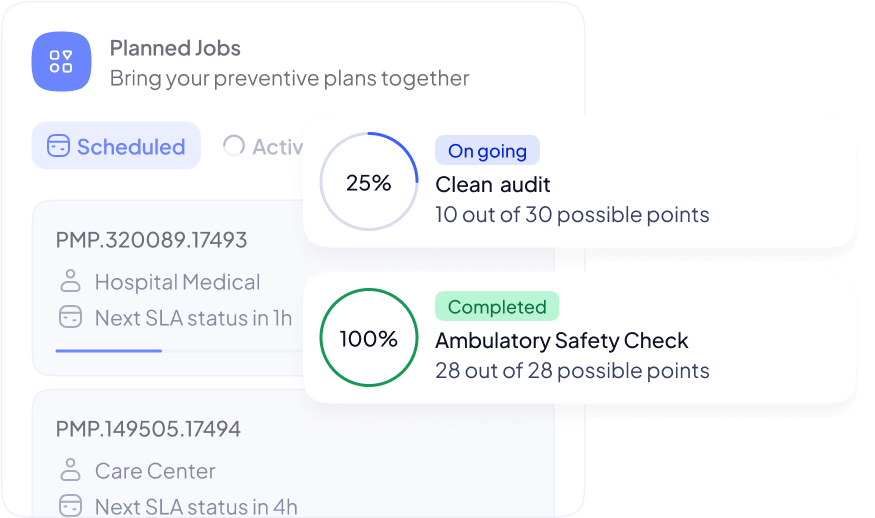The image size is (875, 518).
Task: Click 10 out of 30 possible points text
Action: click(x=572, y=214)
